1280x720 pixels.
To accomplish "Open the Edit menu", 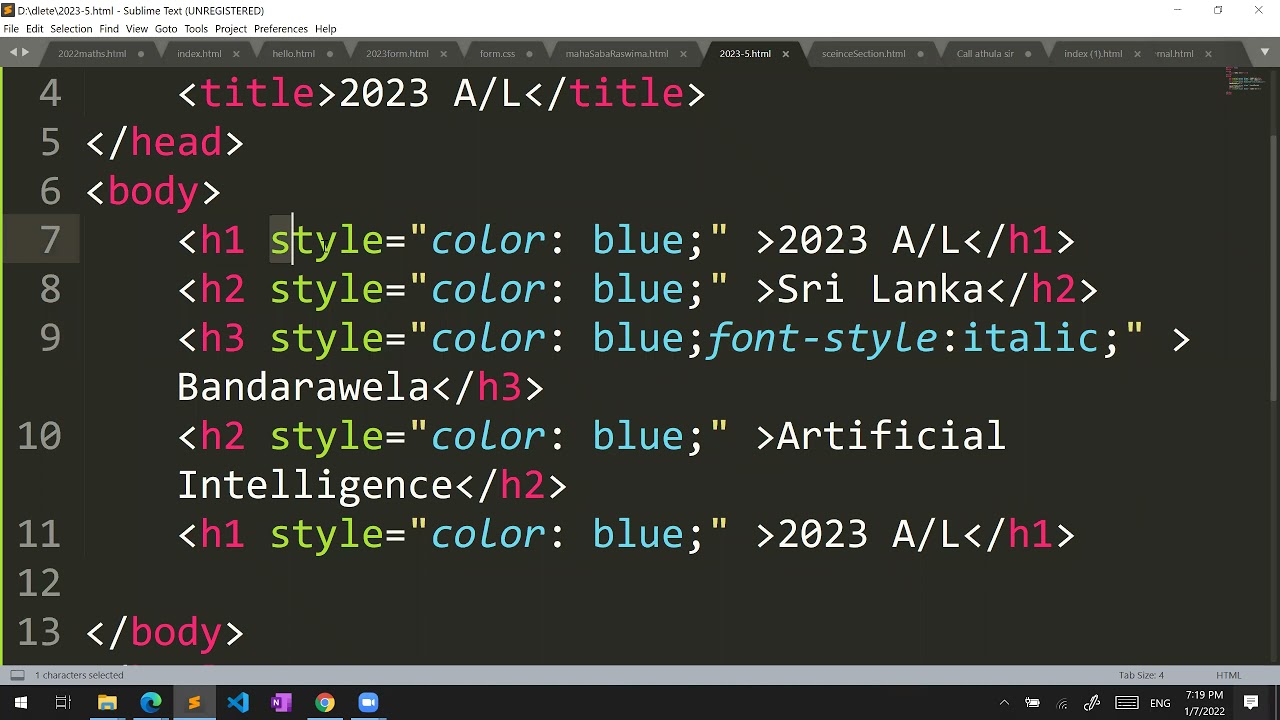I will tap(35, 29).
